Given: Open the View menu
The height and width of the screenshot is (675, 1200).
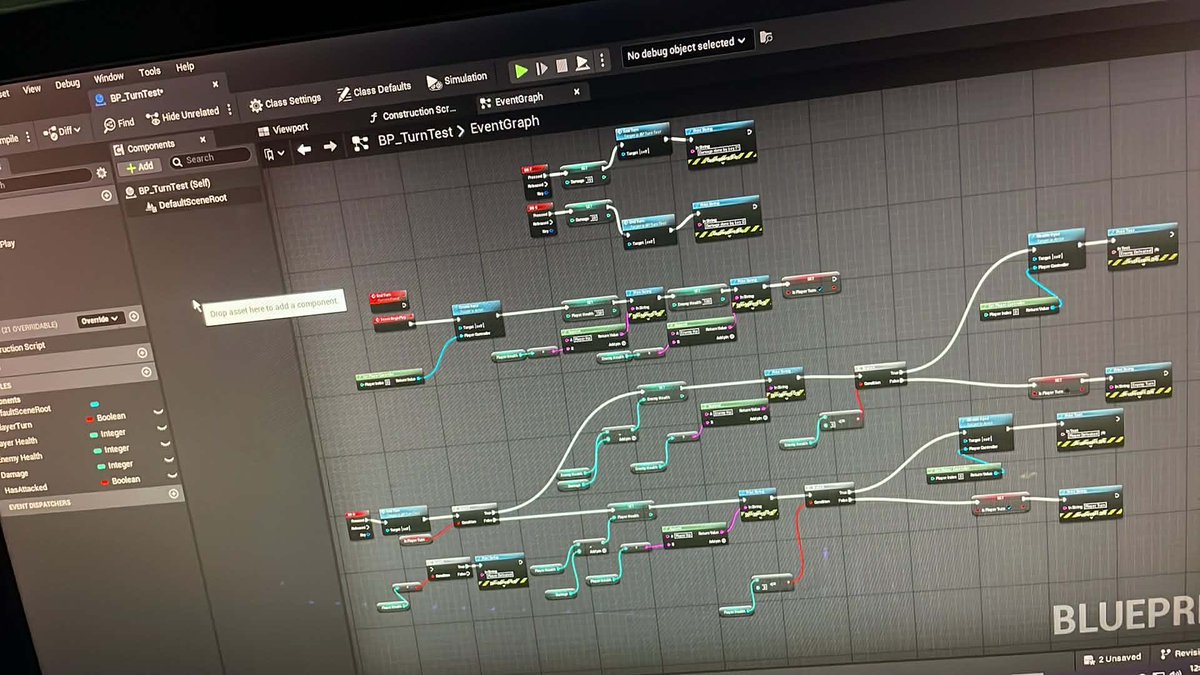Looking at the screenshot, I should 32,88.
